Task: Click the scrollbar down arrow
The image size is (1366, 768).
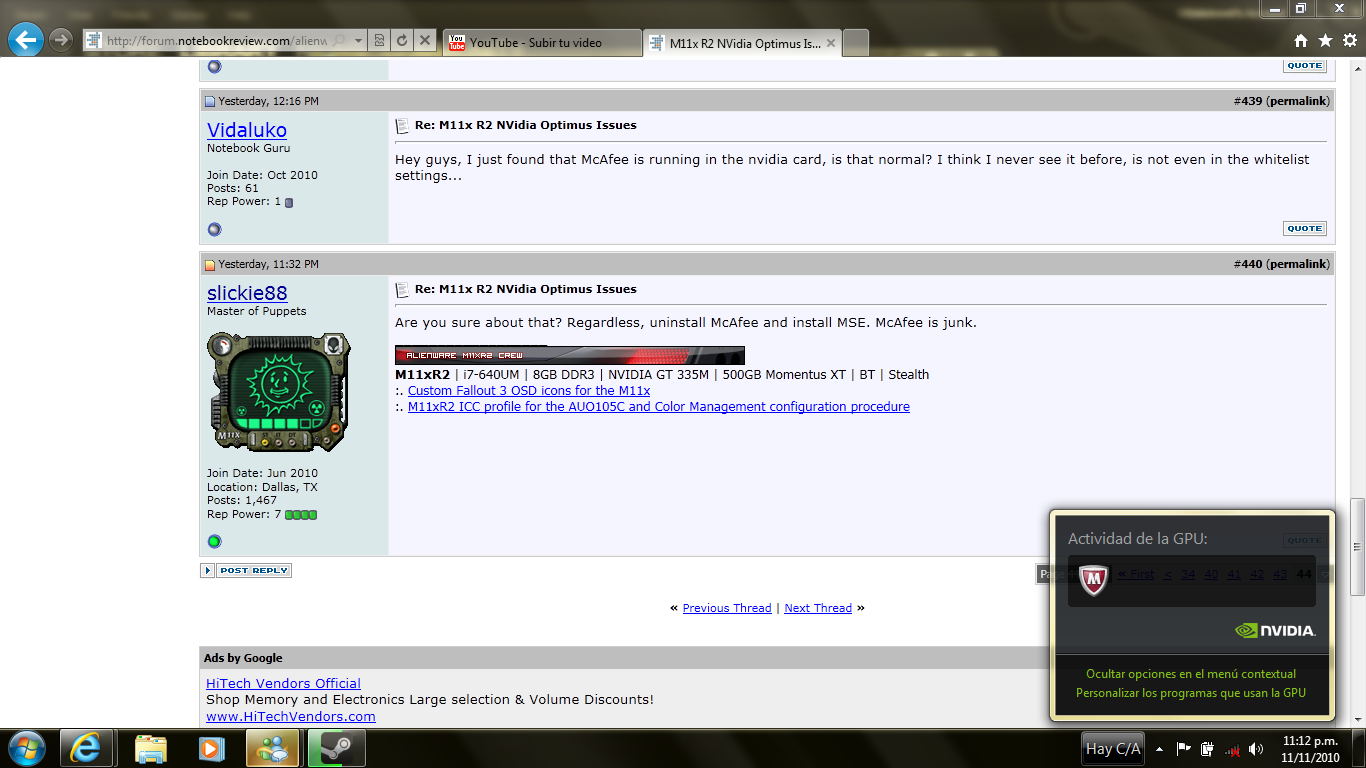Action: (x=1356, y=719)
